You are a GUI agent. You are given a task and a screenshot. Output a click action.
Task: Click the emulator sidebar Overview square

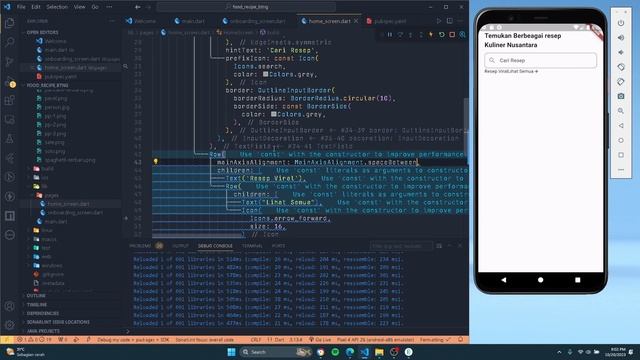pos(621,155)
